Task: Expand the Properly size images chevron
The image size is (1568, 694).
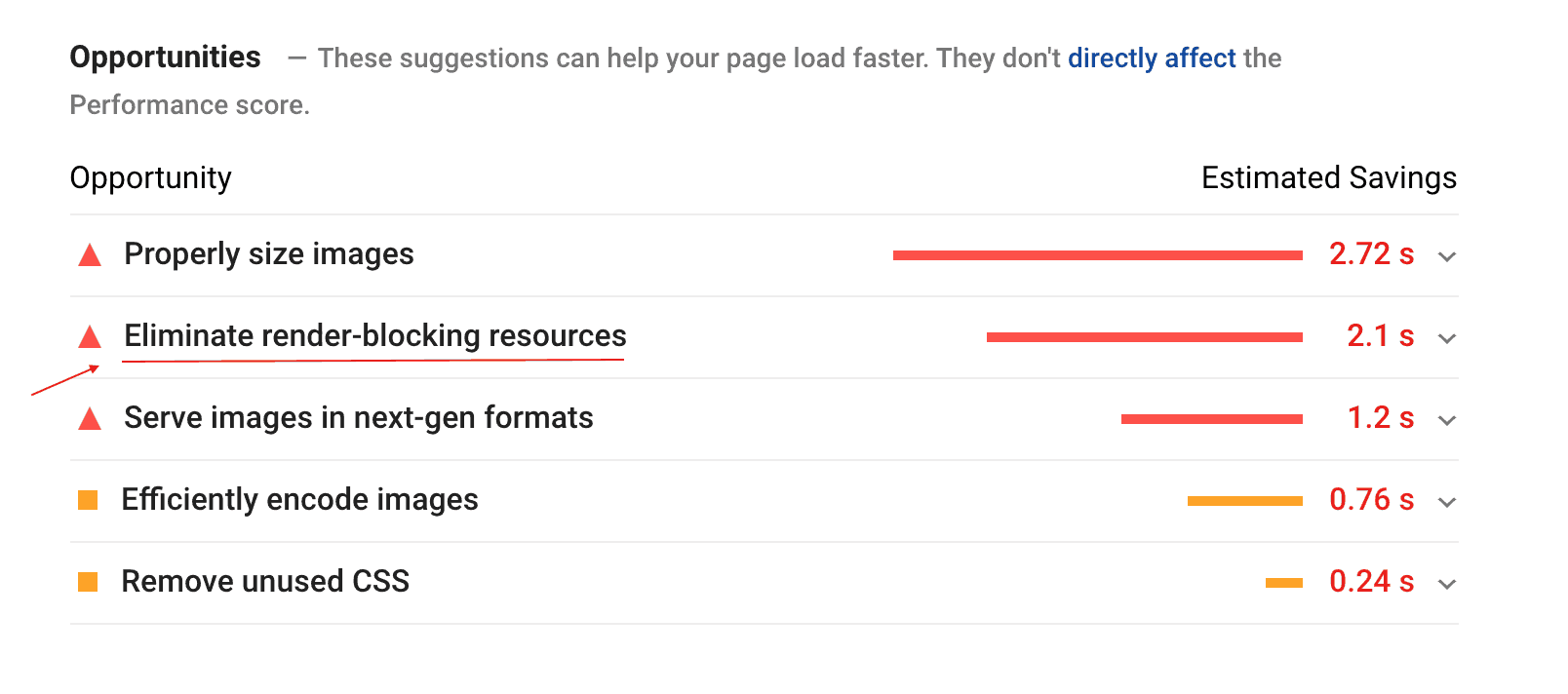Action: pos(1447,256)
